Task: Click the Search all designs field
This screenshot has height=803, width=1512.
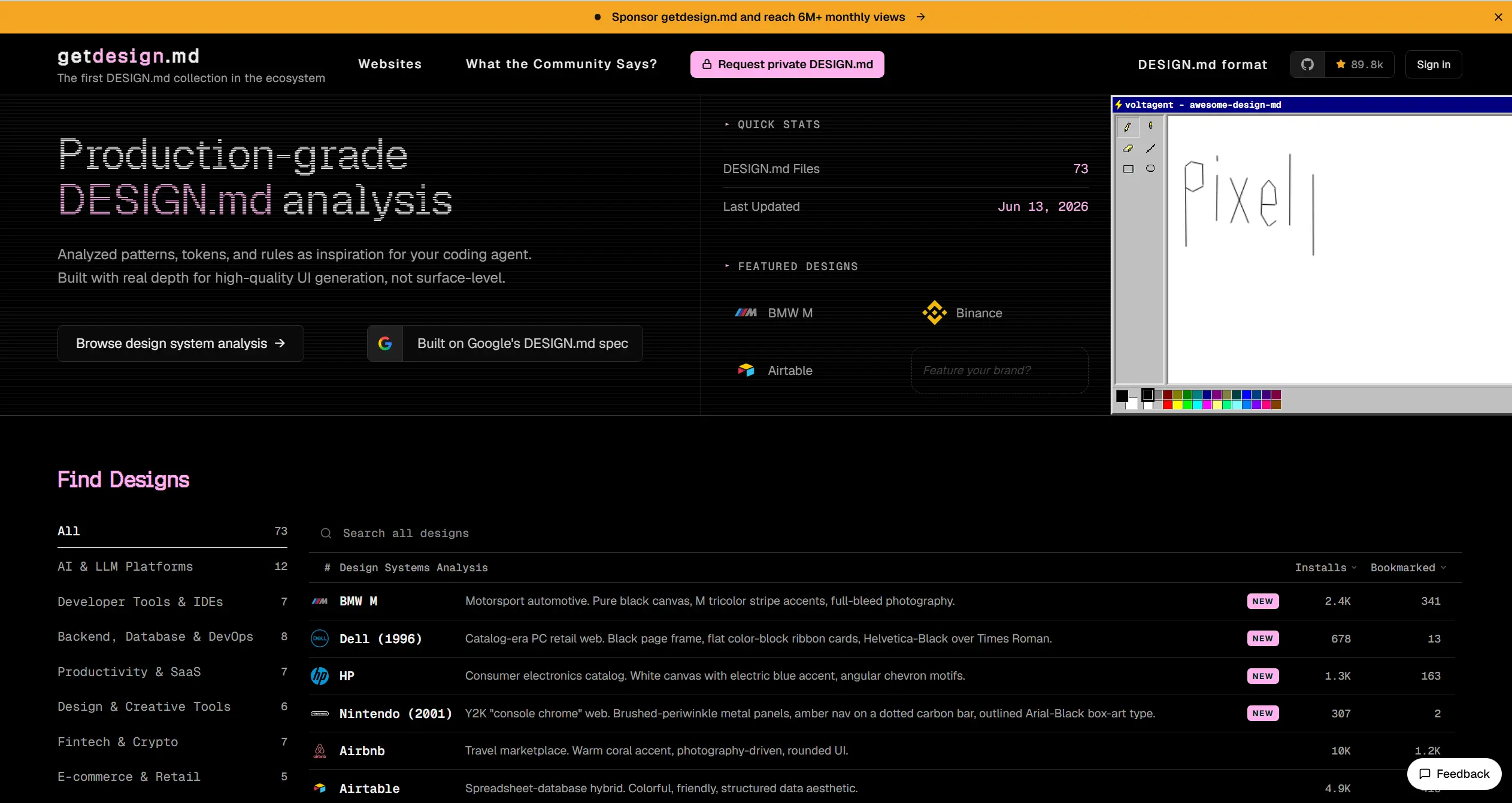Action: point(885,533)
